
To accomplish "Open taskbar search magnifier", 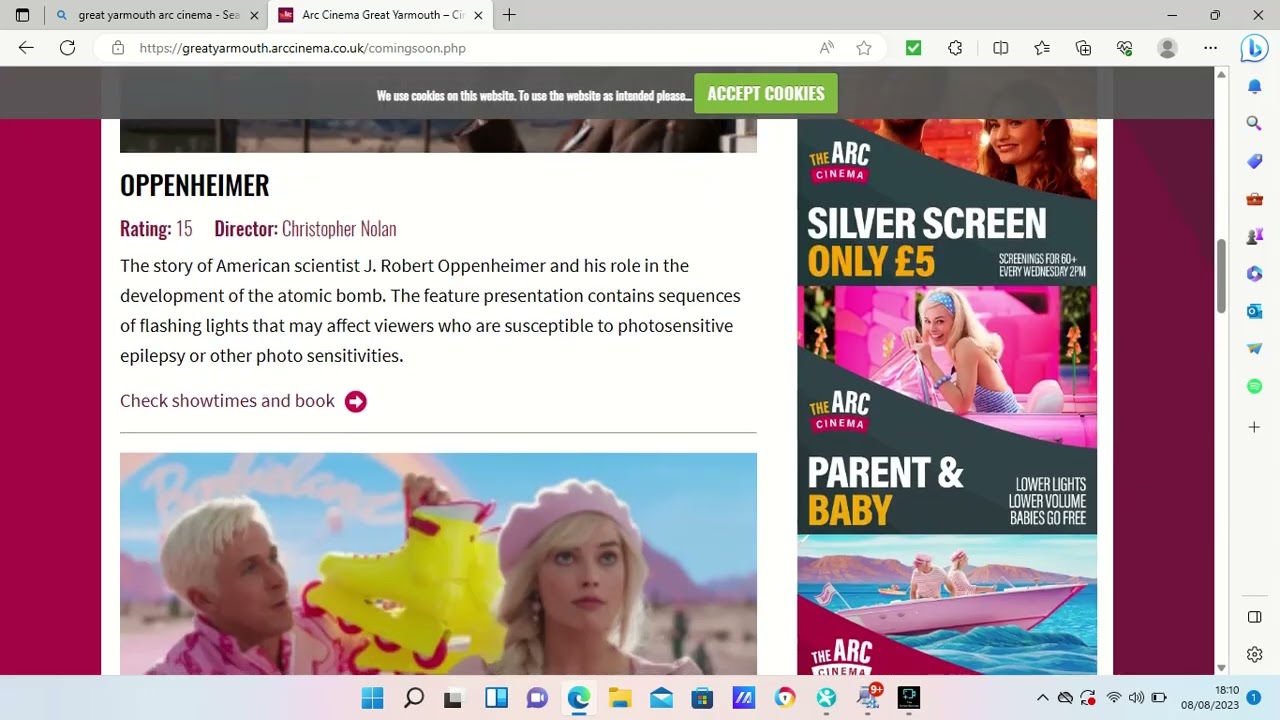I will click(x=413, y=698).
